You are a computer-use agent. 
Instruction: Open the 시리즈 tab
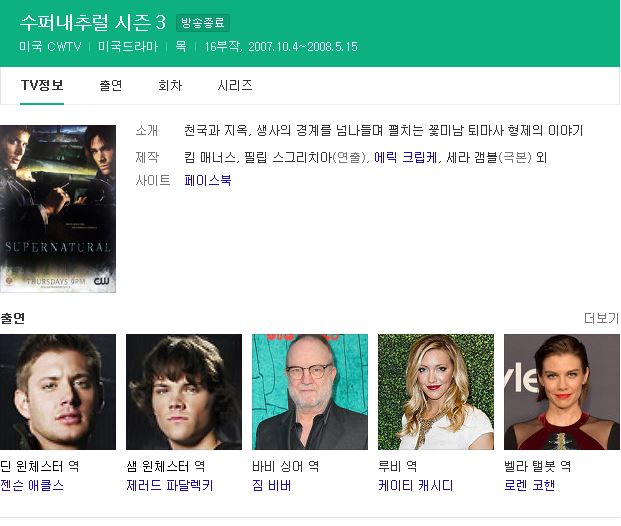click(234, 86)
